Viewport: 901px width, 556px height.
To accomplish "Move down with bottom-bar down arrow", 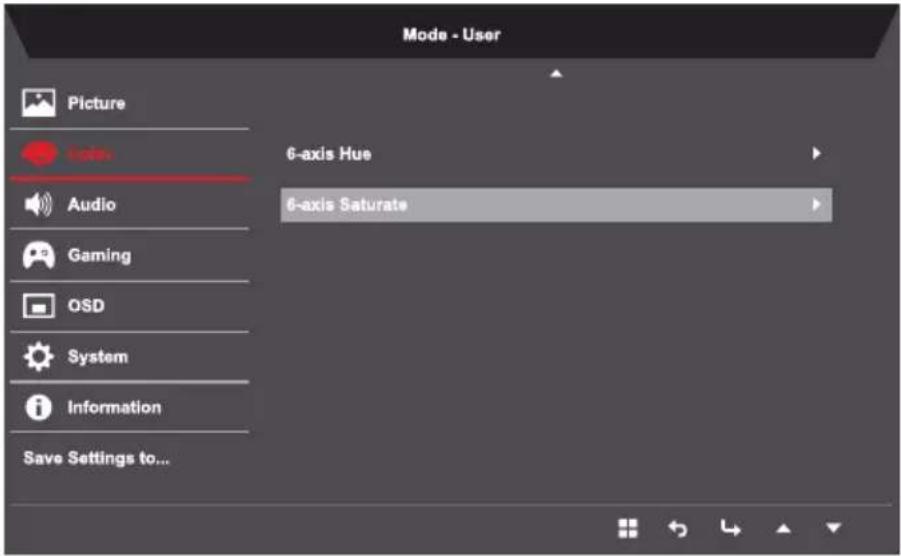I will click(x=833, y=527).
